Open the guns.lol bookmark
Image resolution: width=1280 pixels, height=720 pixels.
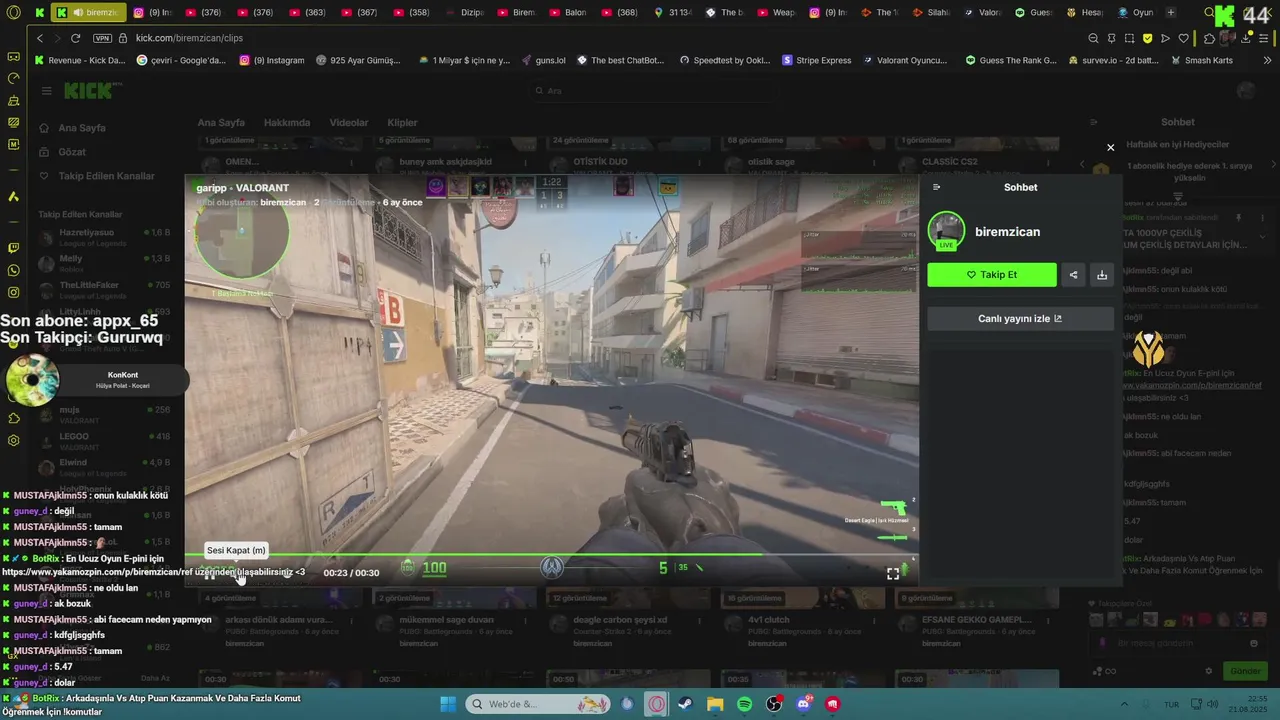coord(544,60)
